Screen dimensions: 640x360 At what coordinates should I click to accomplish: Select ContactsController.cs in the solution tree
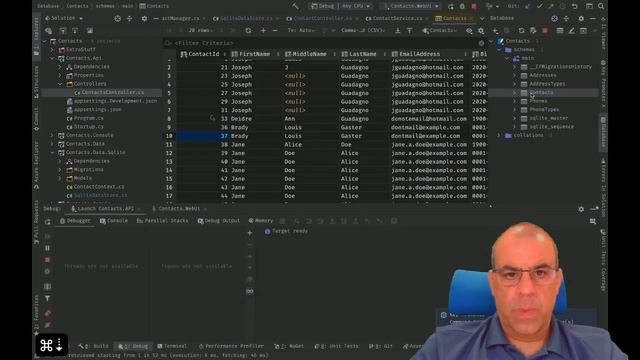tap(109, 93)
